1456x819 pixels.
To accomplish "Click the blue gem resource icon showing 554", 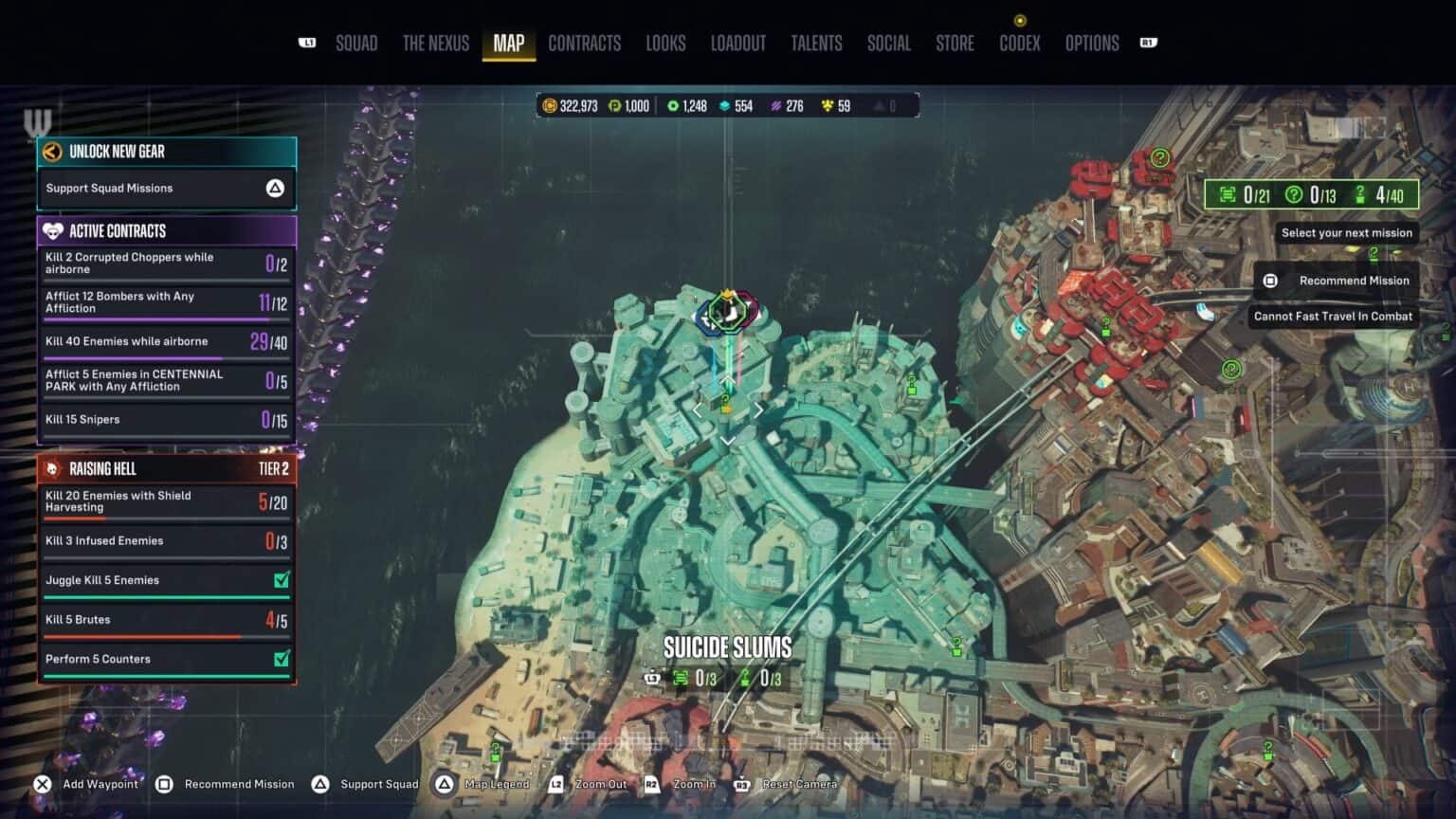I will click(725, 106).
